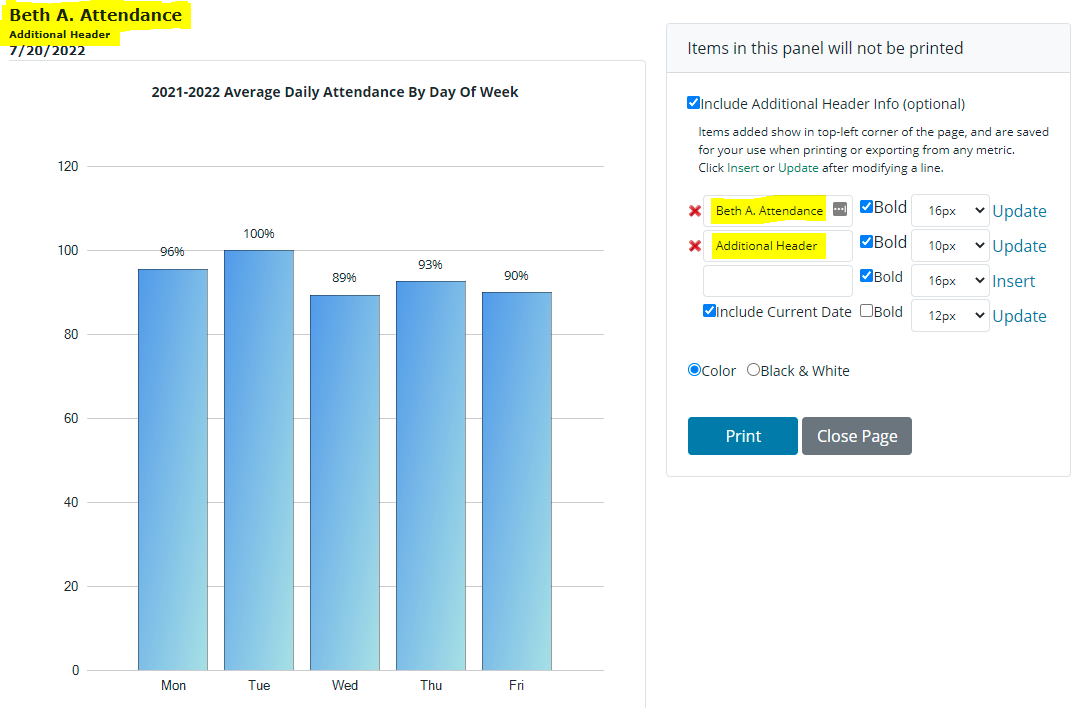Click the empty new header text field
Screen dimensions: 1079x708
tap(777, 281)
